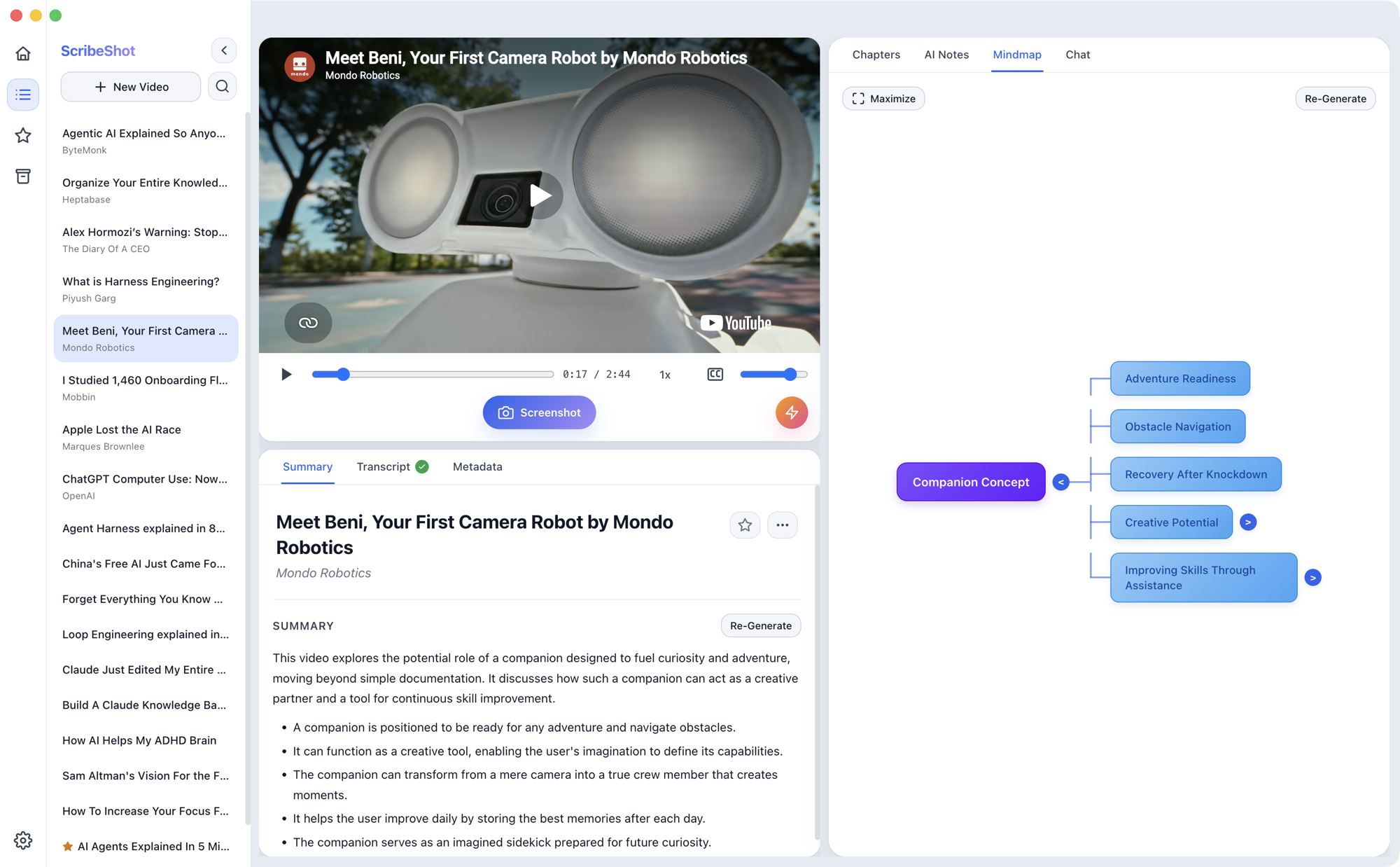Screen dimensions: 1400x867
Task: Select the Improving Skills Through Assistance node
Action: (1203, 578)
